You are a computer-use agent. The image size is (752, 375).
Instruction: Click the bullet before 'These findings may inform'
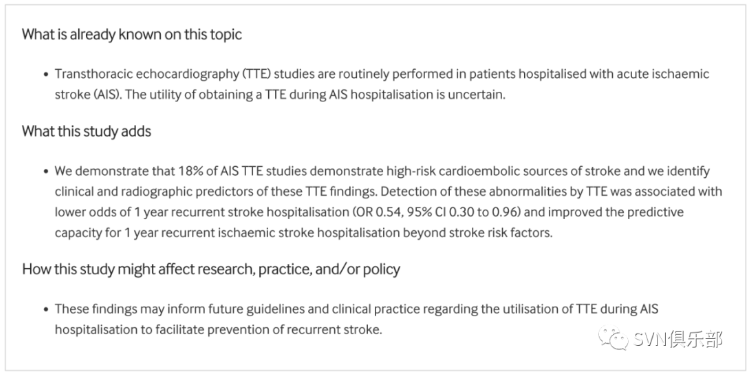click(46, 309)
